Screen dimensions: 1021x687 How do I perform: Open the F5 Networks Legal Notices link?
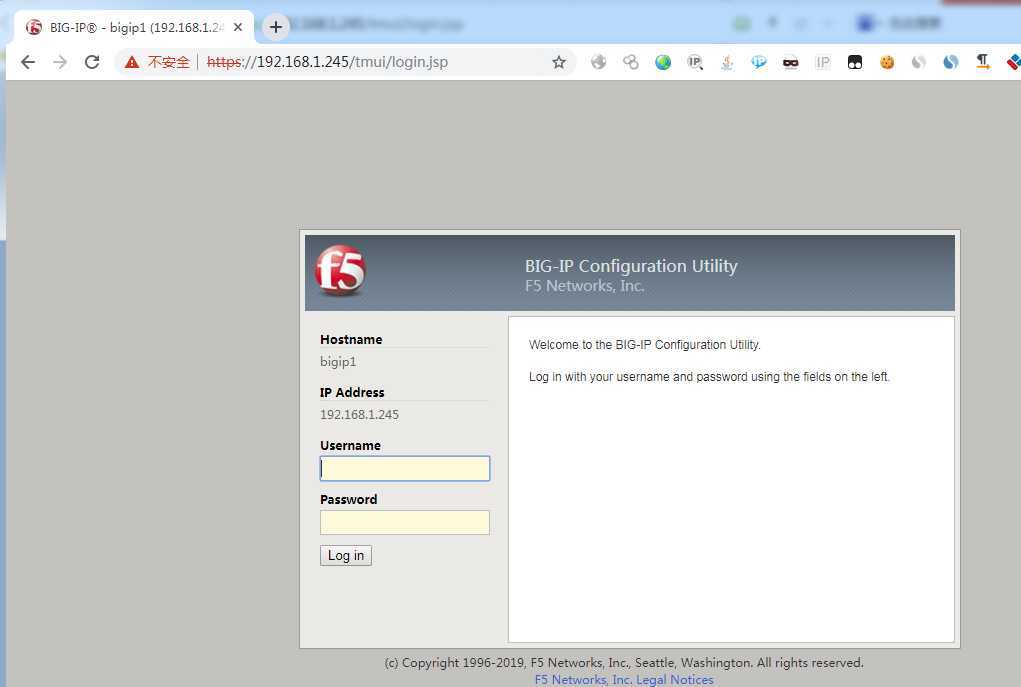click(624, 679)
